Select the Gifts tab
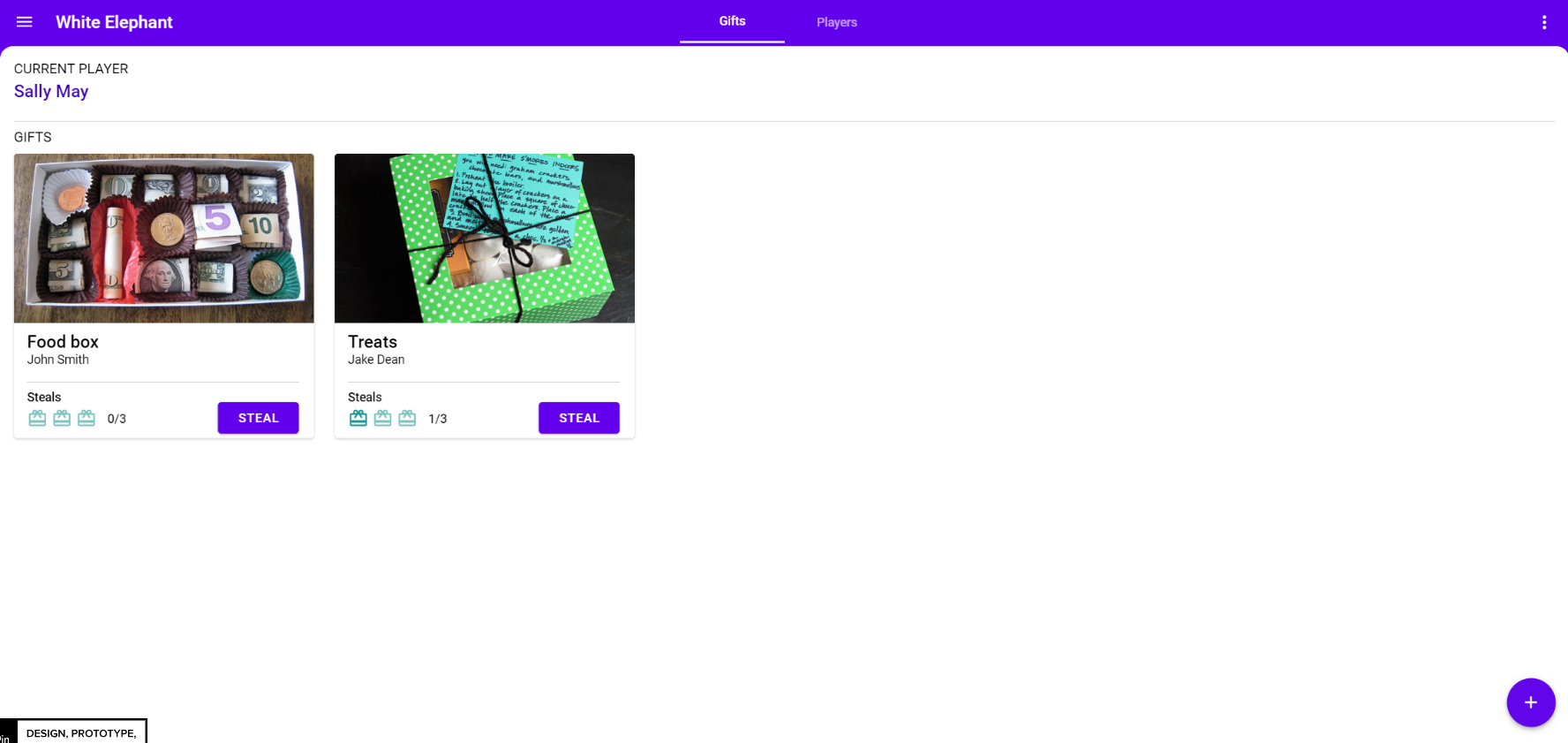 pos(732,21)
